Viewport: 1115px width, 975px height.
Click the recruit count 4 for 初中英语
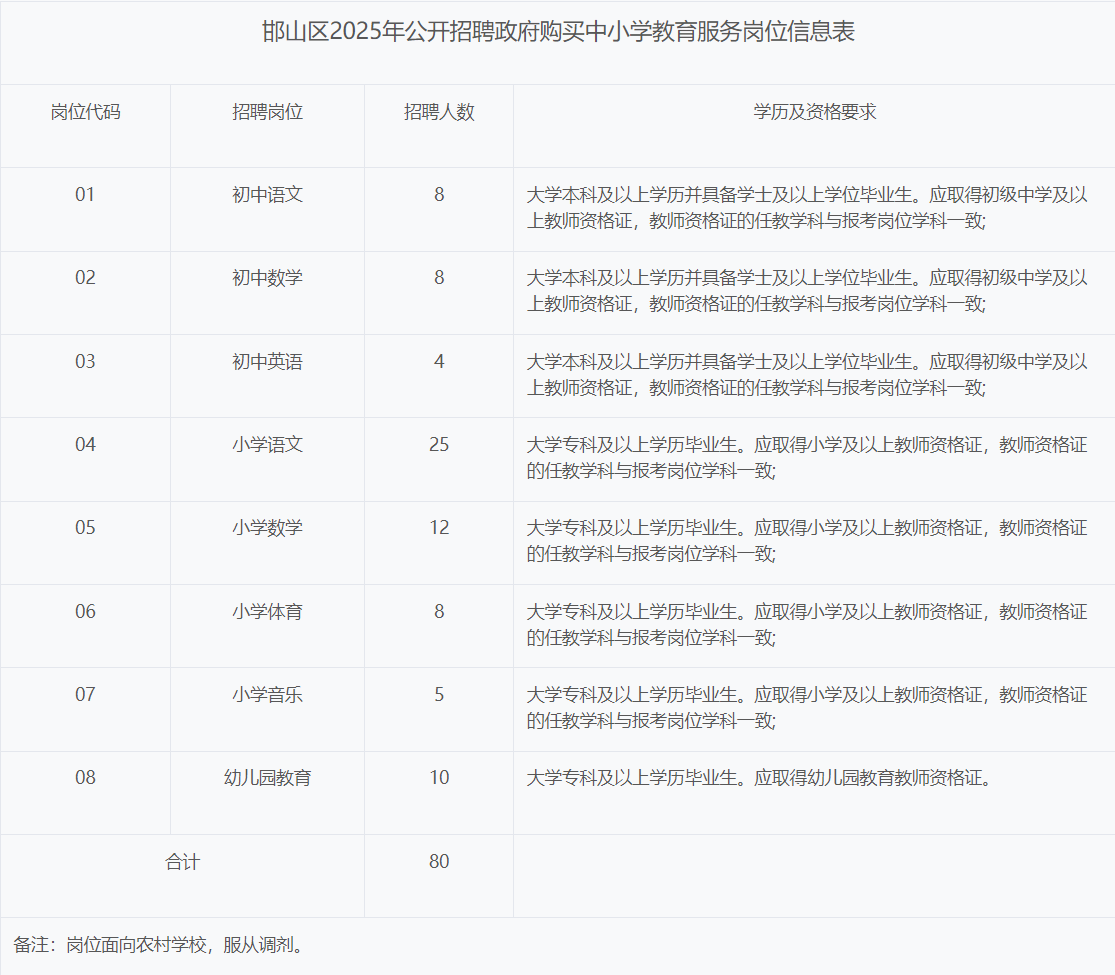(x=439, y=361)
